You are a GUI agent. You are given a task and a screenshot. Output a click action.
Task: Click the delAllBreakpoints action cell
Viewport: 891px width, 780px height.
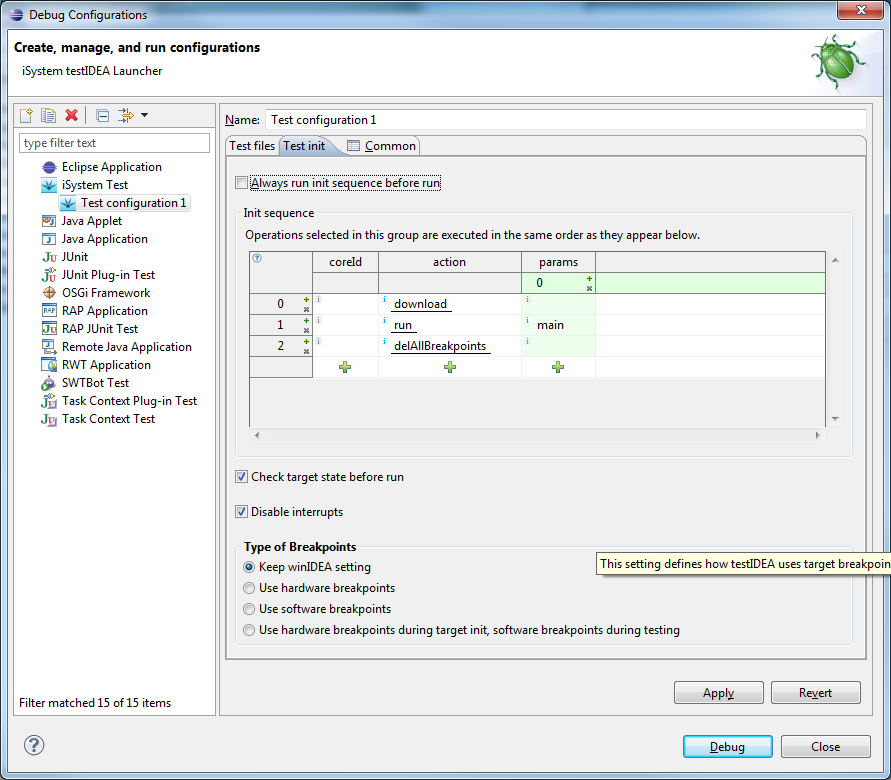[x=449, y=346]
